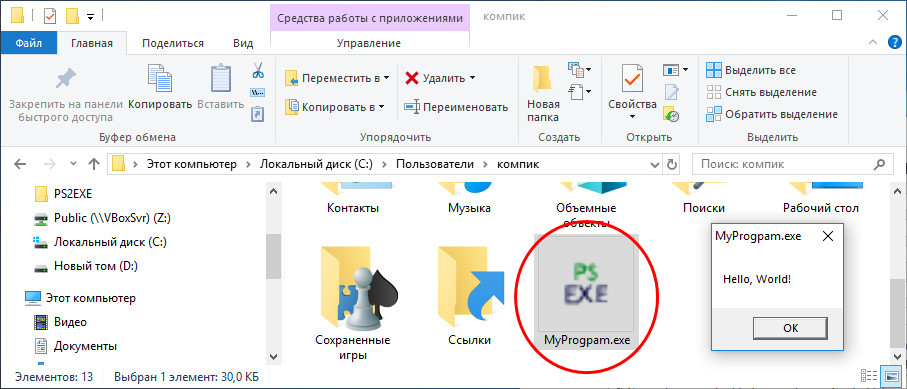The height and width of the screenshot is (389, 907).
Task: Click the red Delete X icon
Action: coord(412,78)
